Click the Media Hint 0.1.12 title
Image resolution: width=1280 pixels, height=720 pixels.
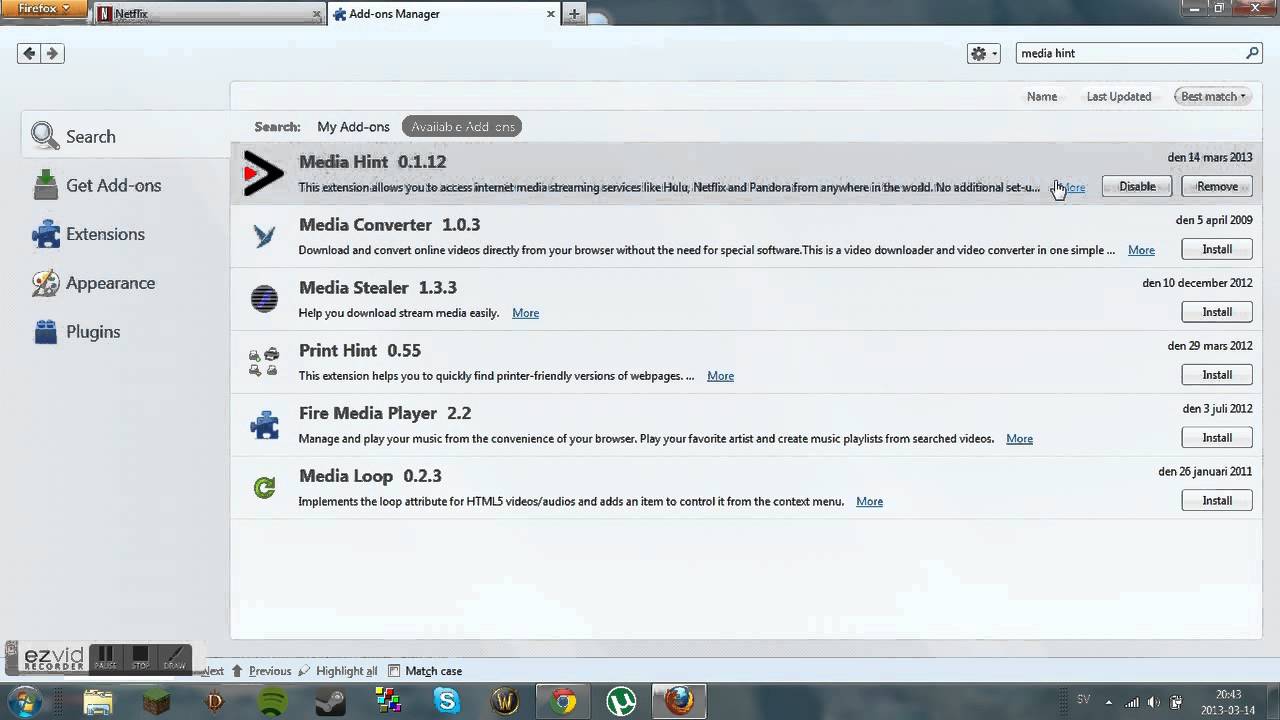(x=372, y=162)
